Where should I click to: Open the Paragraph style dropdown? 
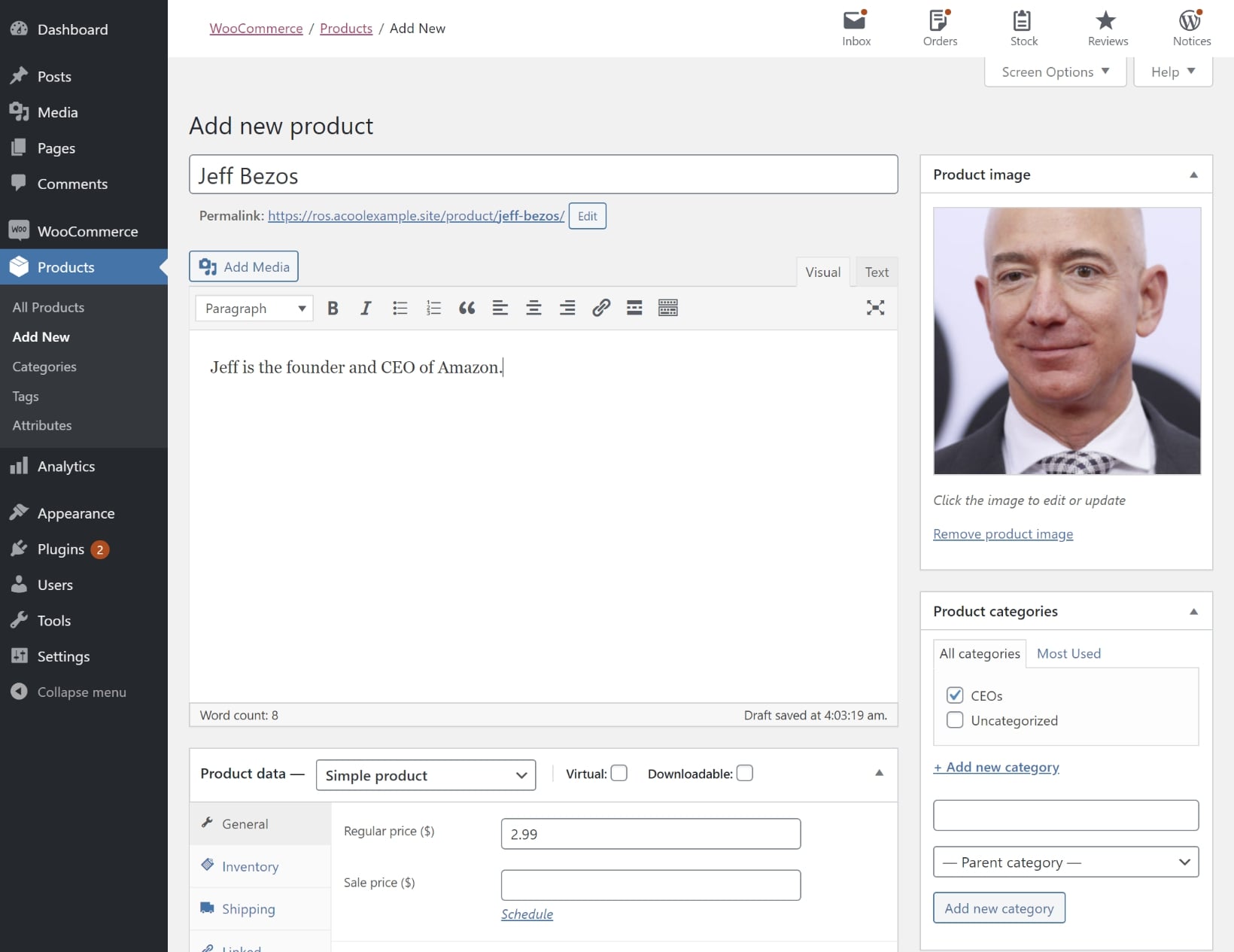point(253,308)
